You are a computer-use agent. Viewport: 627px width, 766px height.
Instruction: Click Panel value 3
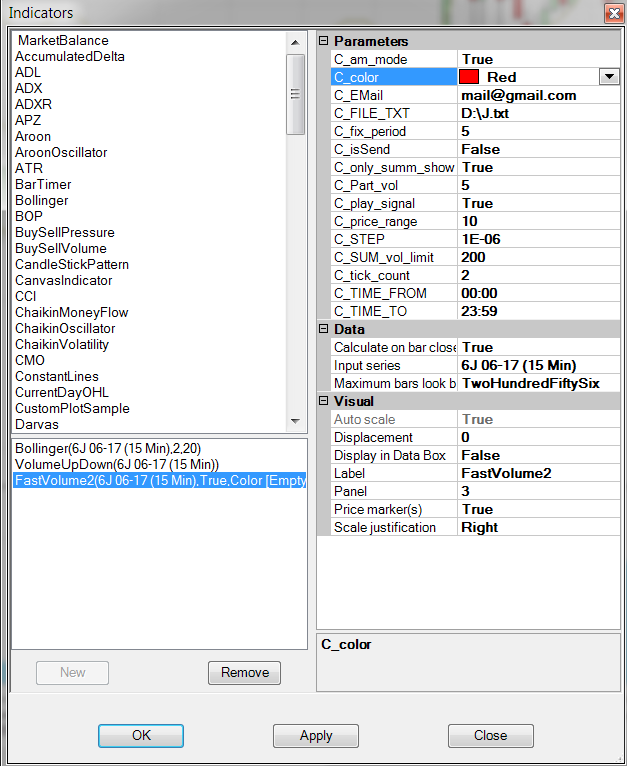click(539, 491)
